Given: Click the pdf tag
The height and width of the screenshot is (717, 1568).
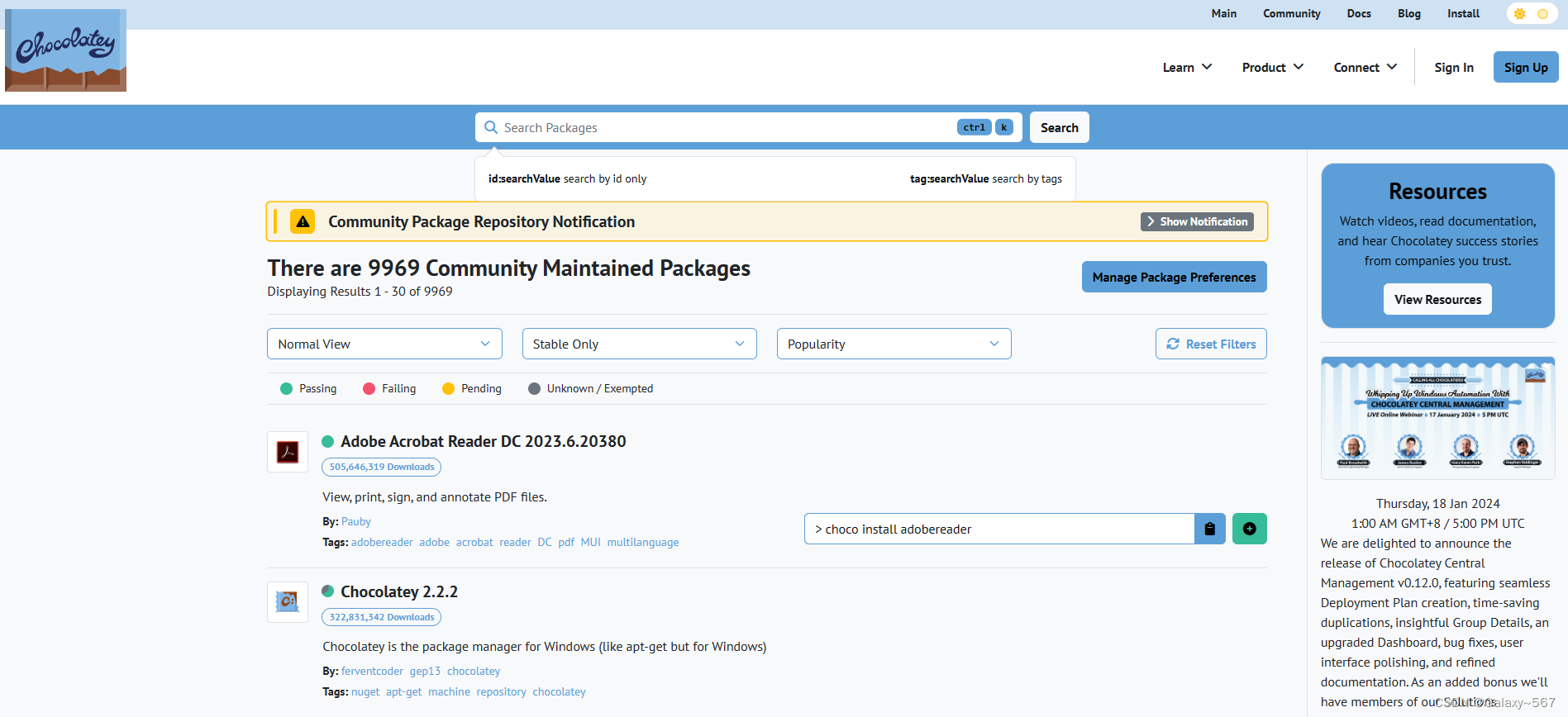Looking at the screenshot, I should (x=566, y=542).
